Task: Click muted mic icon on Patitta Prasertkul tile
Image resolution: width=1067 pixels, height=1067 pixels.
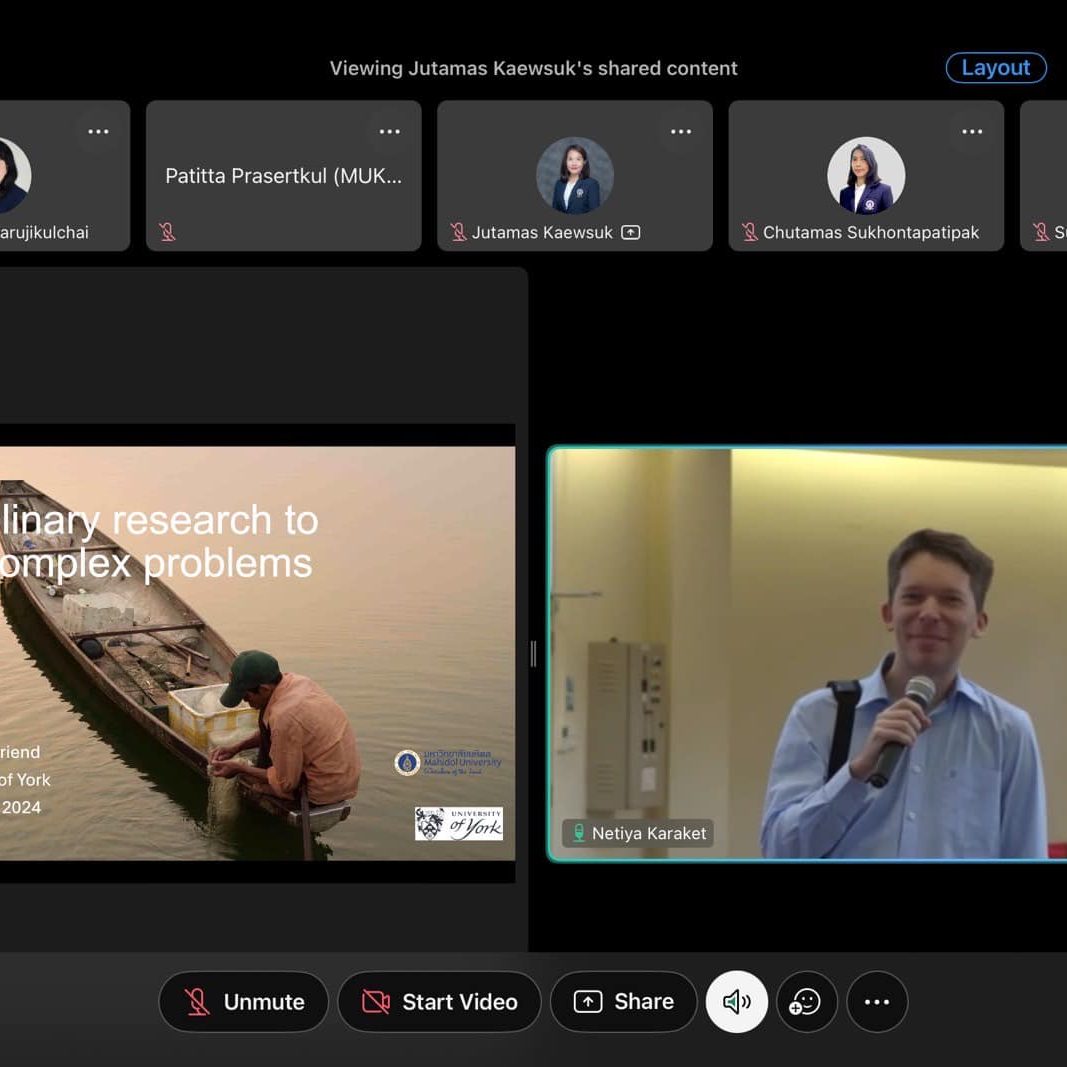Action: click(x=167, y=232)
